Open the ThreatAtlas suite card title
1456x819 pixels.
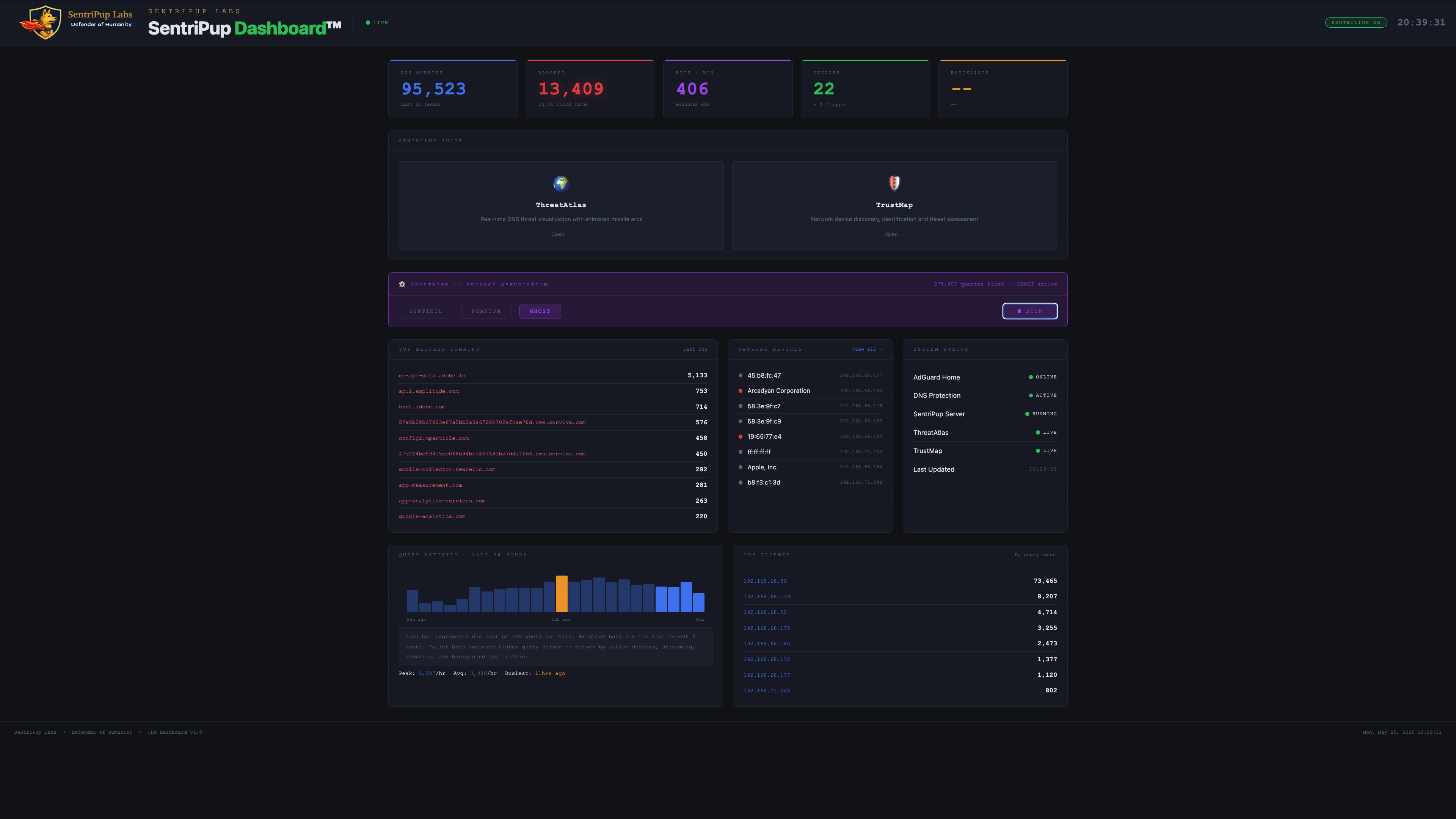click(x=561, y=205)
